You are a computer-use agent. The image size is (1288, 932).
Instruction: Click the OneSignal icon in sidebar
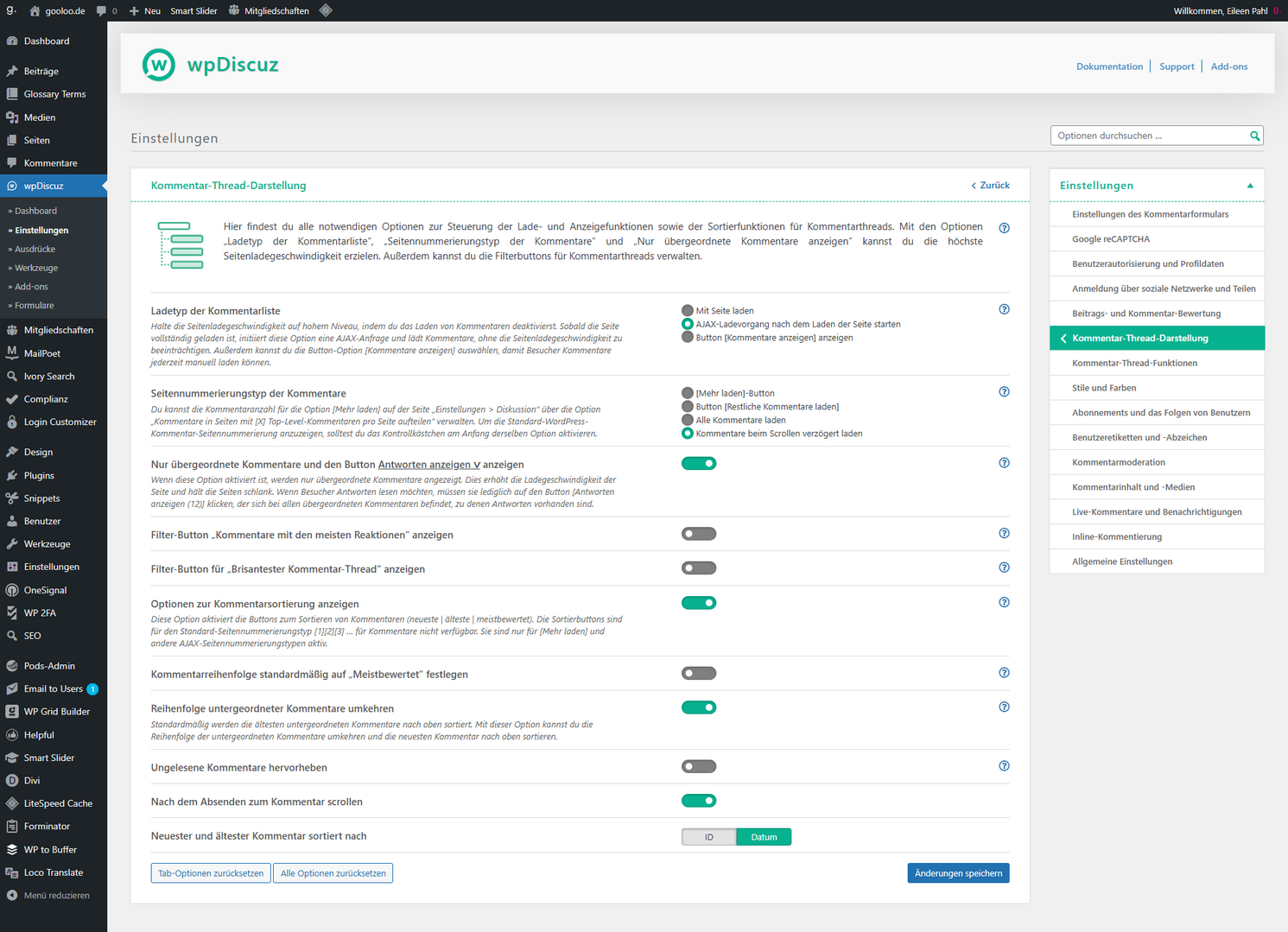(x=12, y=590)
